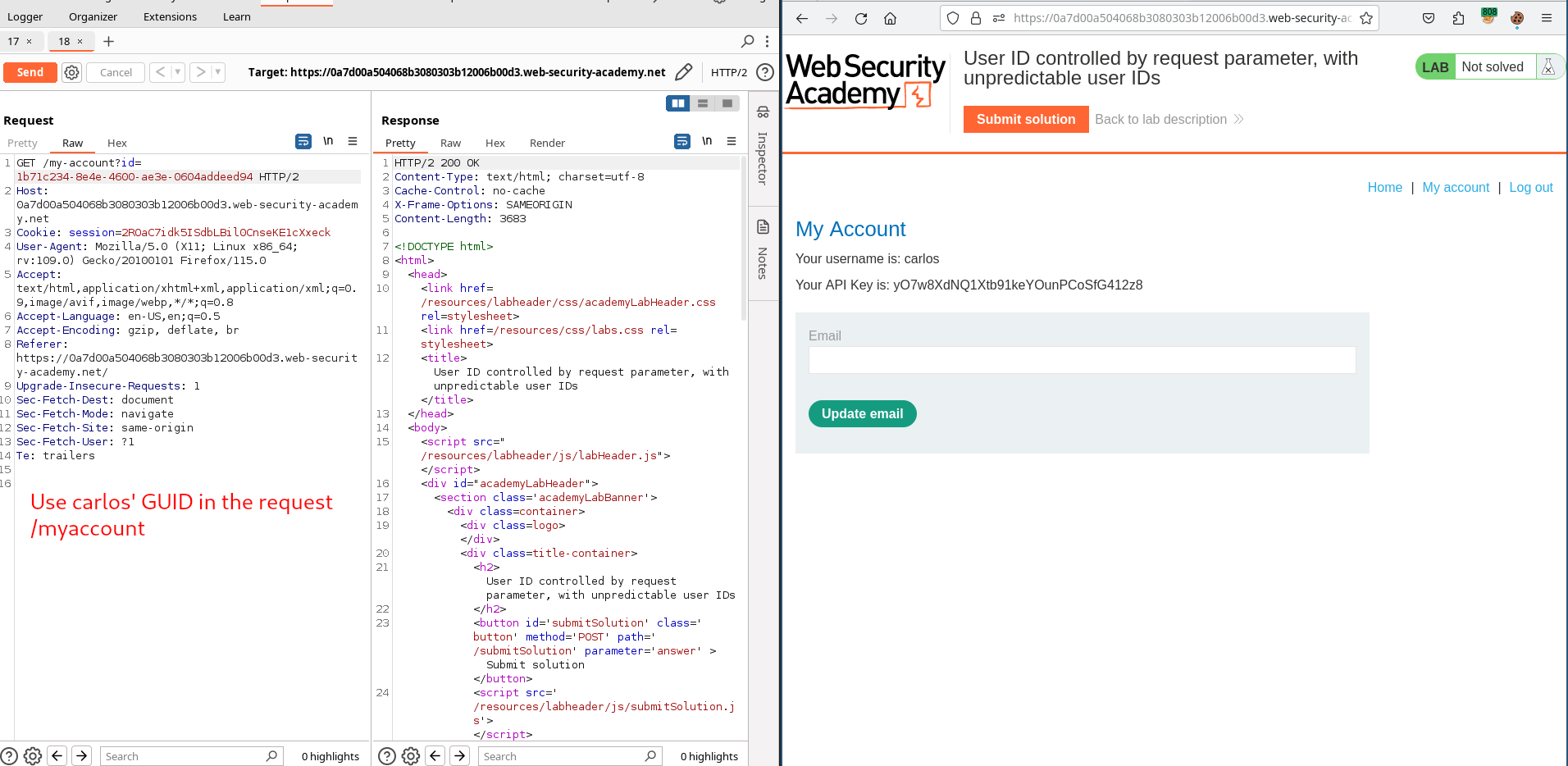This screenshot has width=1568, height=766.
Task: Go to next request with right arrow
Action: pyautogui.click(x=201, y=72)
